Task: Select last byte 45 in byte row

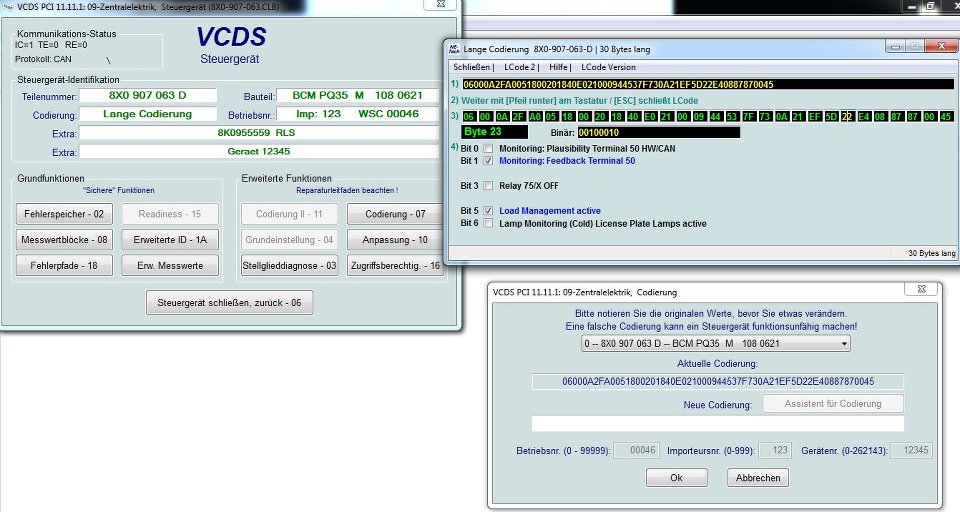Action: tap(946, 116)
